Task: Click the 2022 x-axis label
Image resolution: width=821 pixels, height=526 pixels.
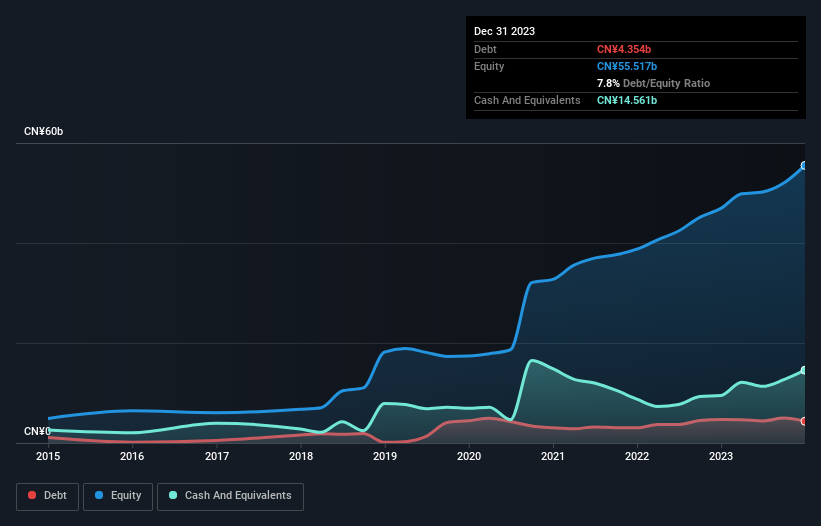Action: [x=637, y=456]
